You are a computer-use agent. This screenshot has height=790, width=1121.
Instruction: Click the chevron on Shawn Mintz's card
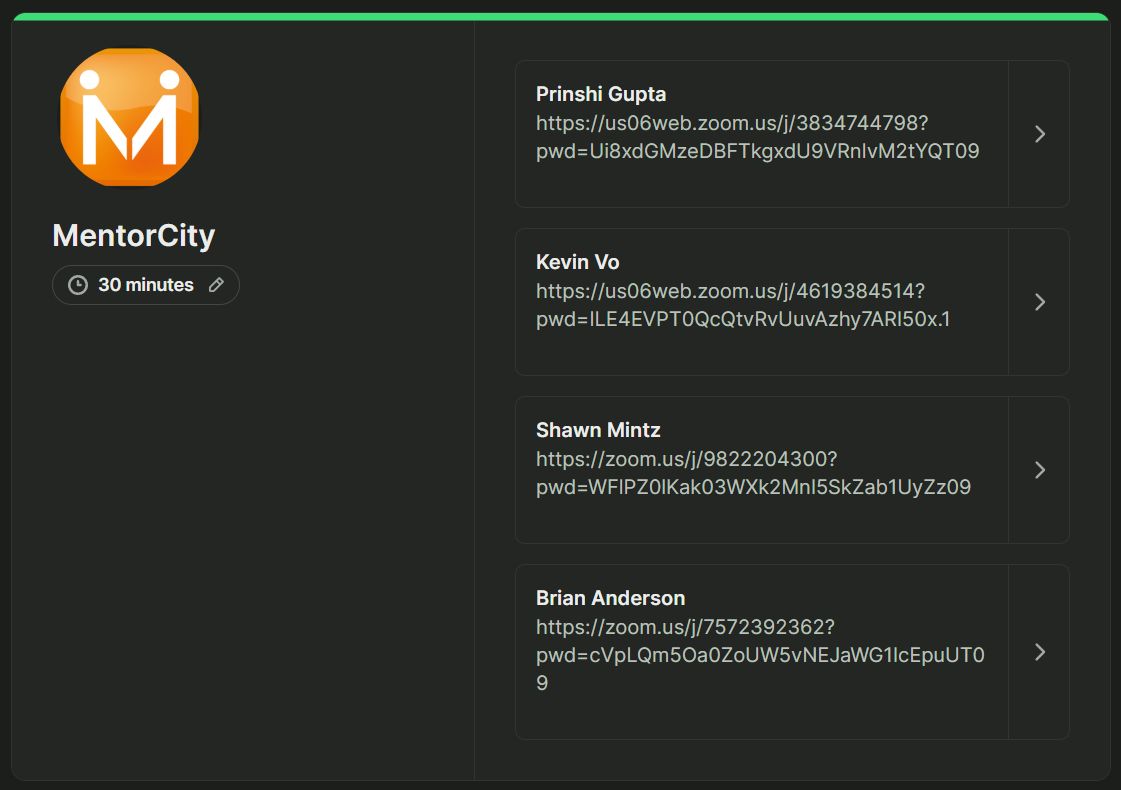(x=1039, y=470)
